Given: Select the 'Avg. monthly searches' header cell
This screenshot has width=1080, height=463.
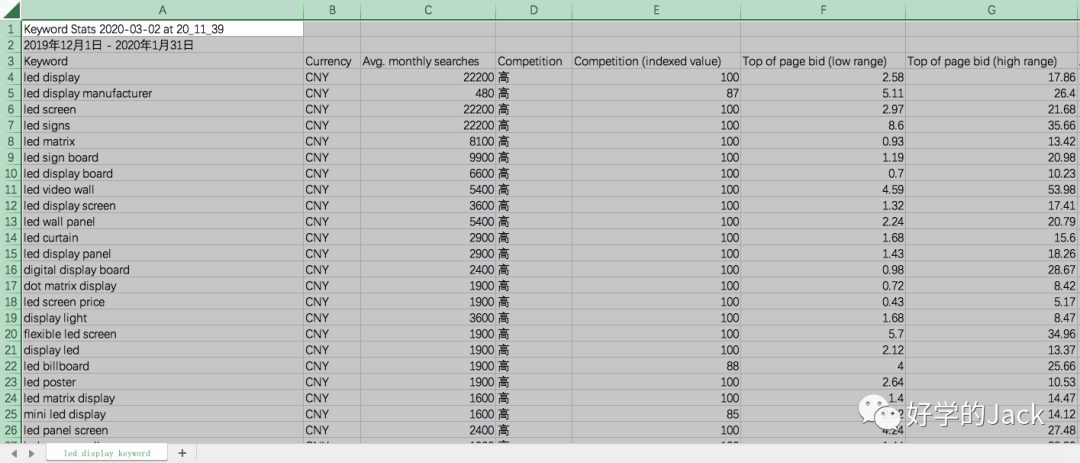Looking at the screenshot, I should pos(427,61).
